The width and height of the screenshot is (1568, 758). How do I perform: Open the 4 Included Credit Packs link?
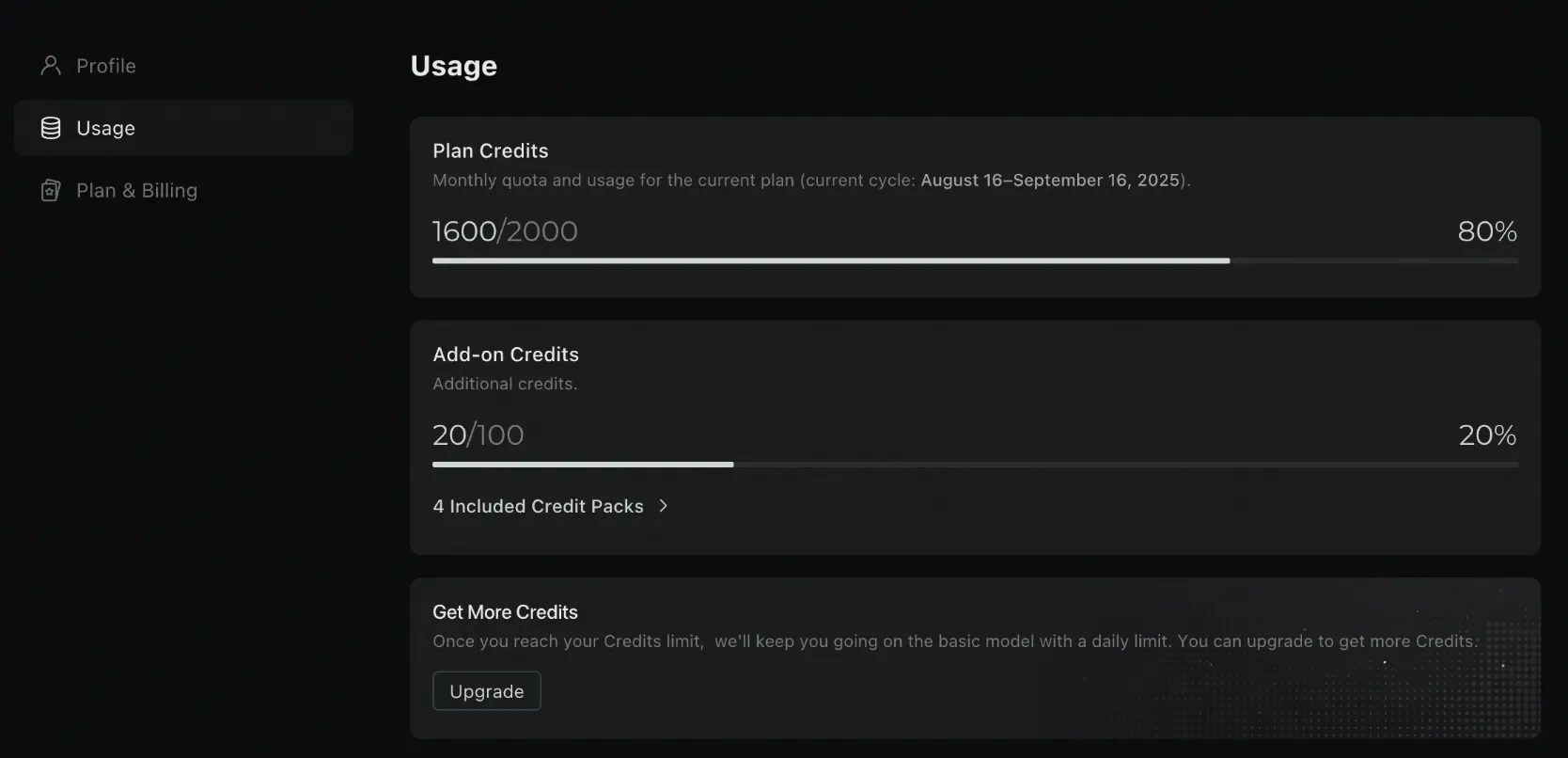(x=538, y=506)
